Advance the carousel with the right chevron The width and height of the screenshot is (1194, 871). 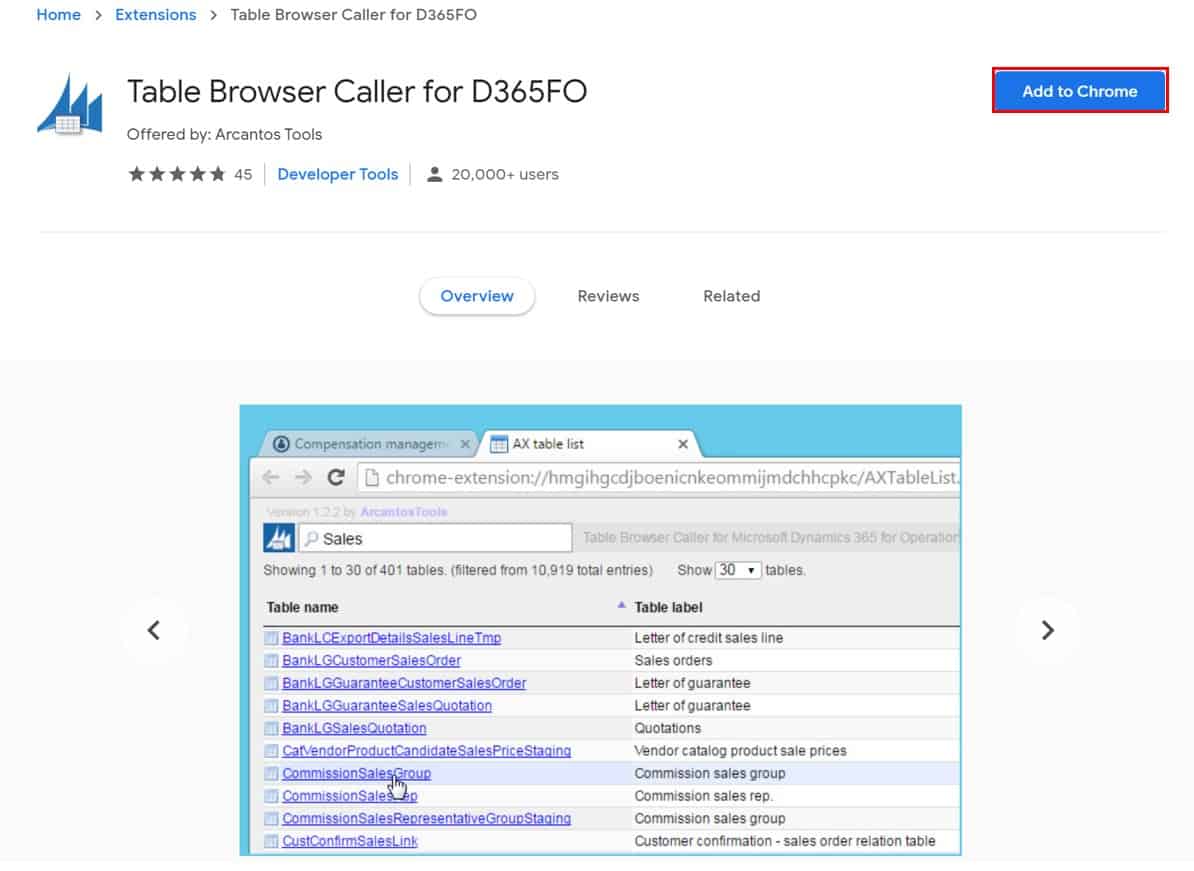1048,630
